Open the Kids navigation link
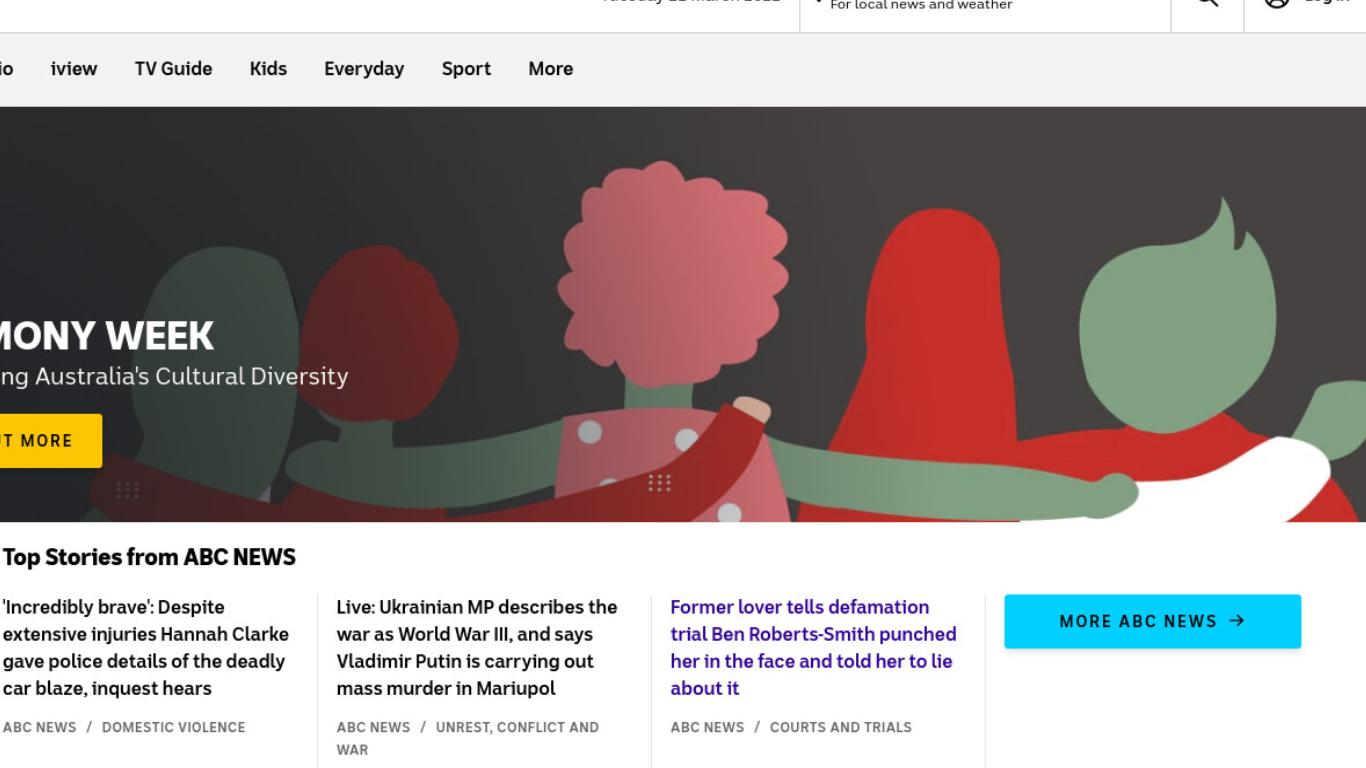1366x768 pixels. (x=268, y=69)
